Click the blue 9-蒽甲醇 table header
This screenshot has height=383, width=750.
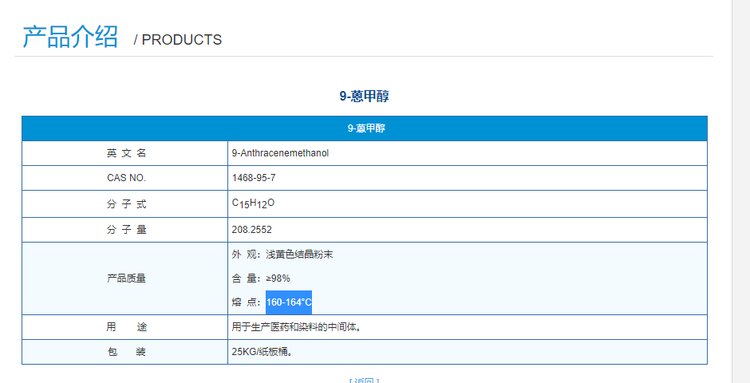point(364,129)
